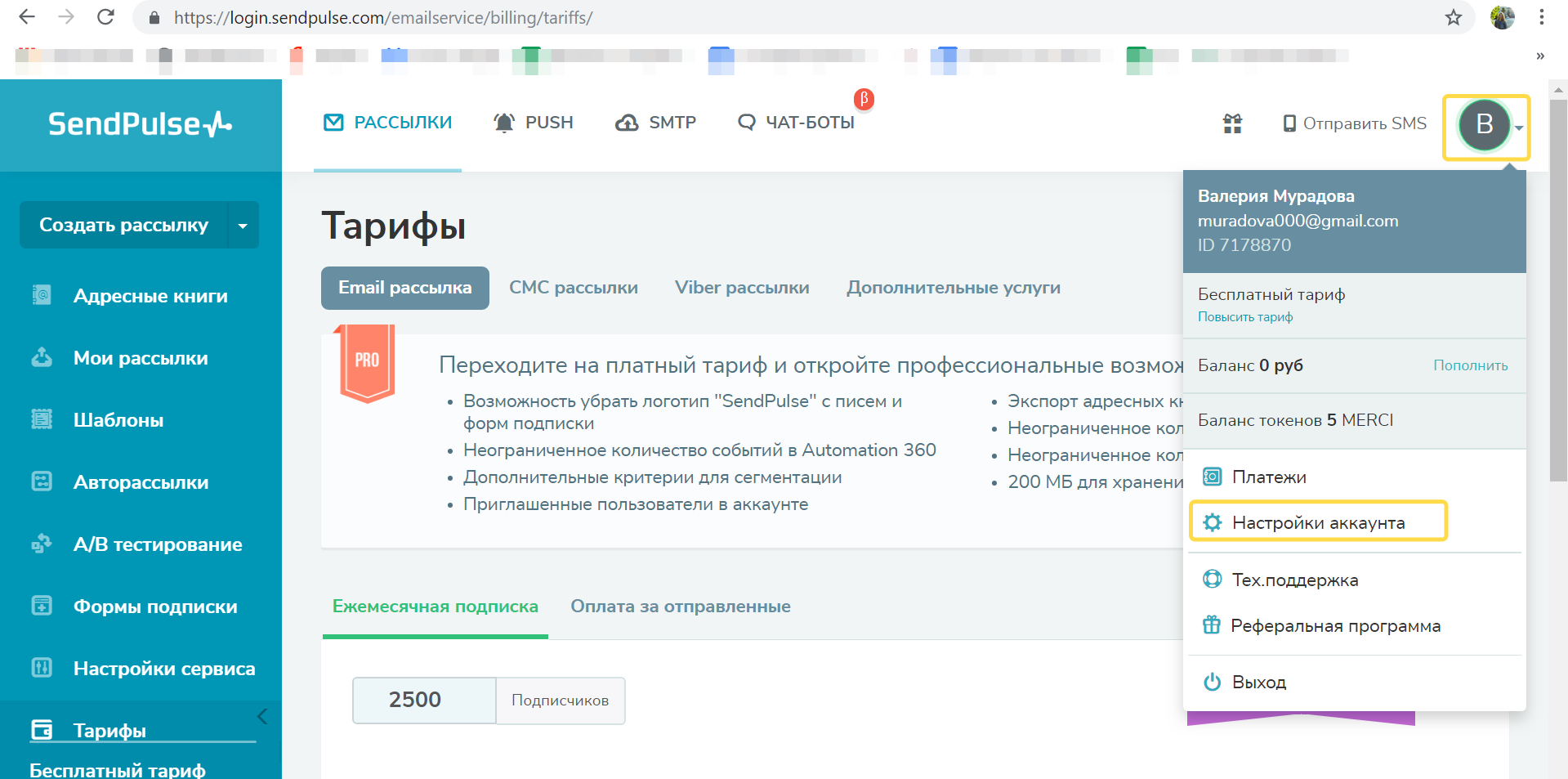Collapse the account menu via avatar arrow

click(1519, 128)
